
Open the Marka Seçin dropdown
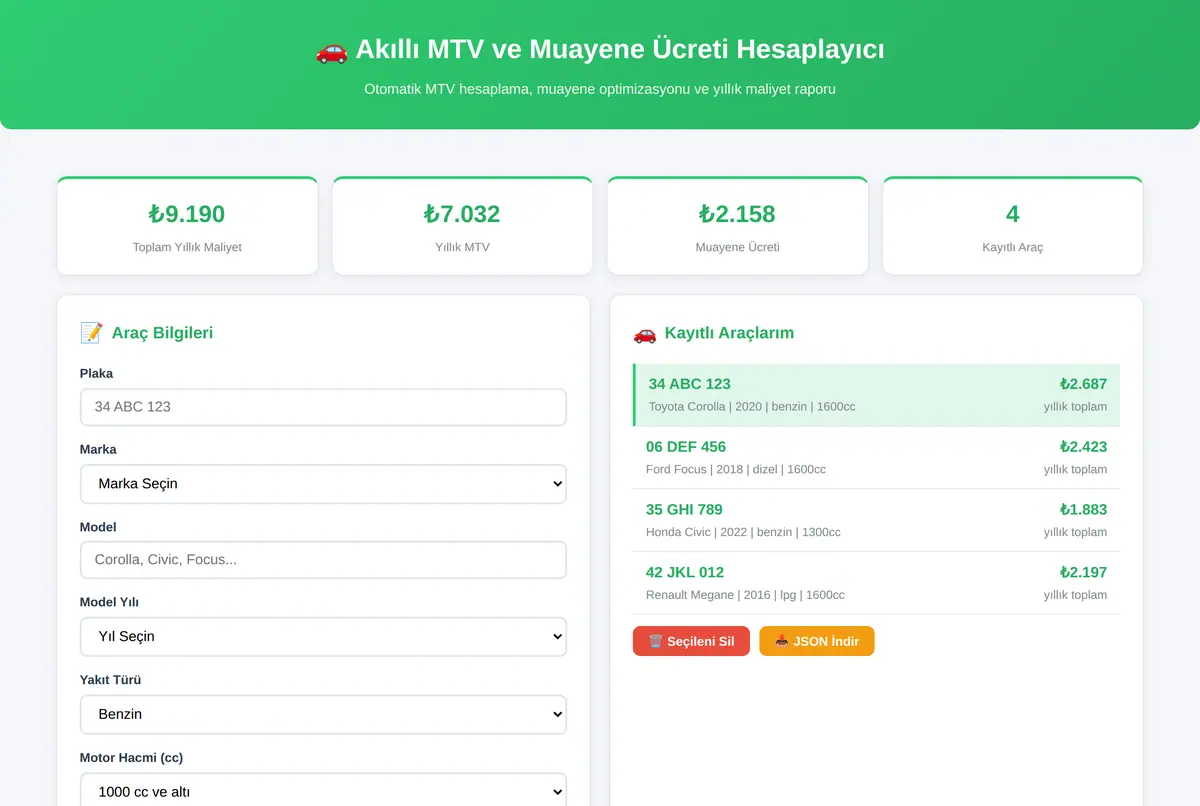[x=323, y=484]
